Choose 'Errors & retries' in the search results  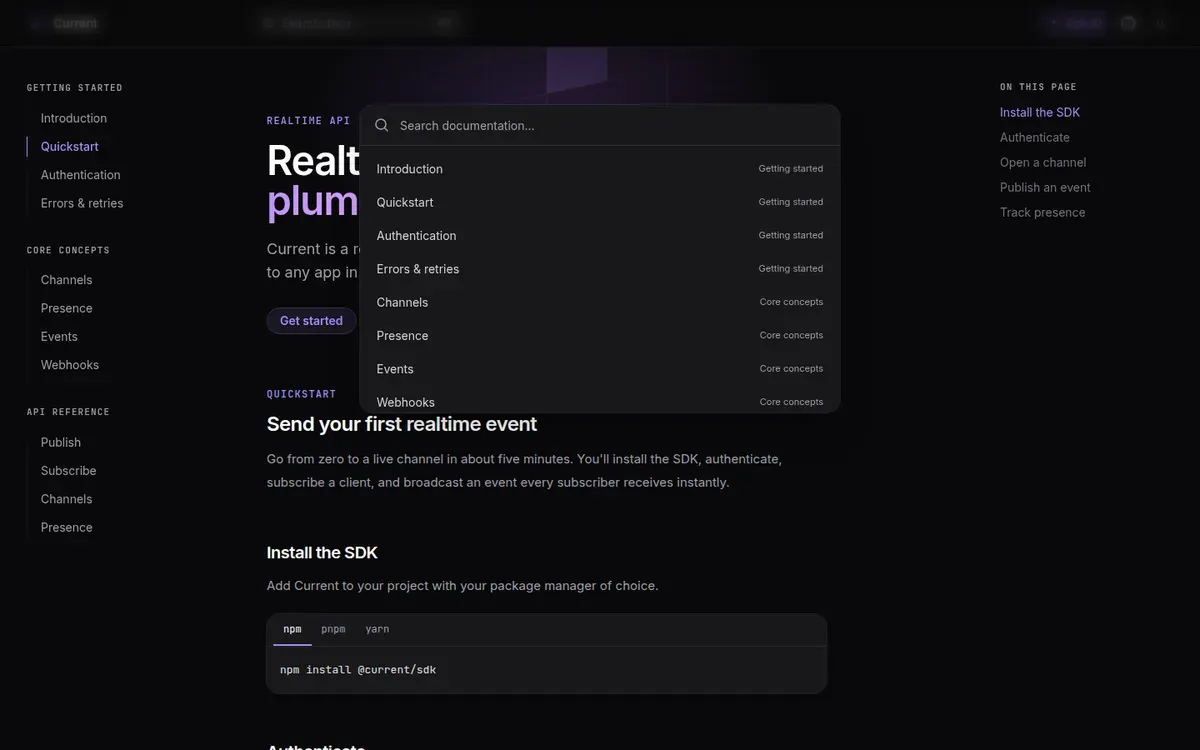coord(600,269)
